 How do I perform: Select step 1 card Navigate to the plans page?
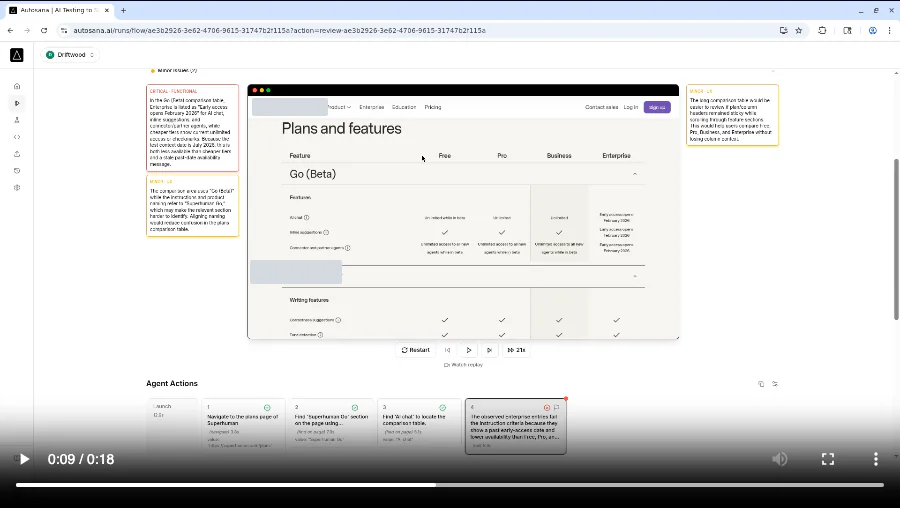coord(243,425)
